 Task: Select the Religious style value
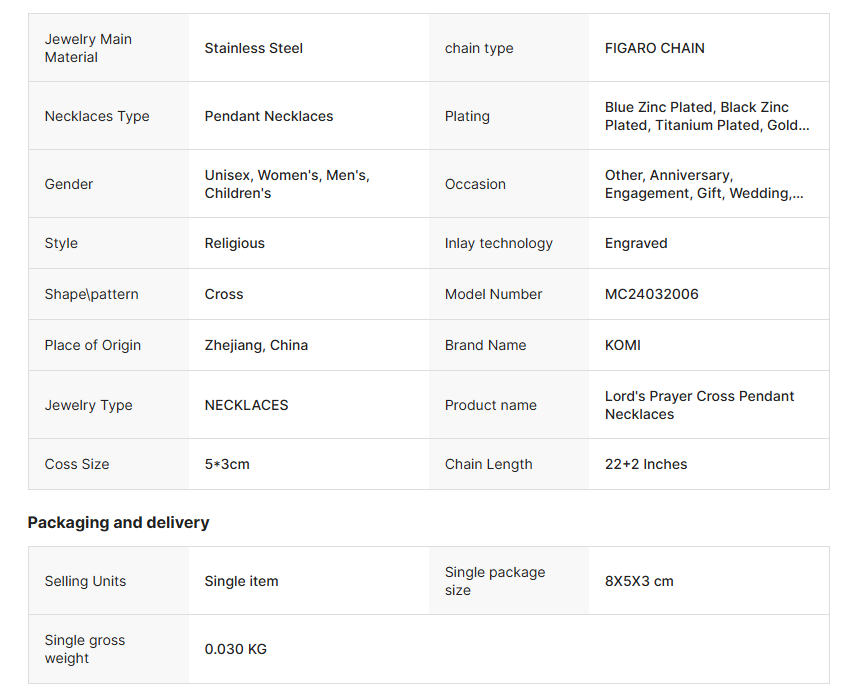234,243
